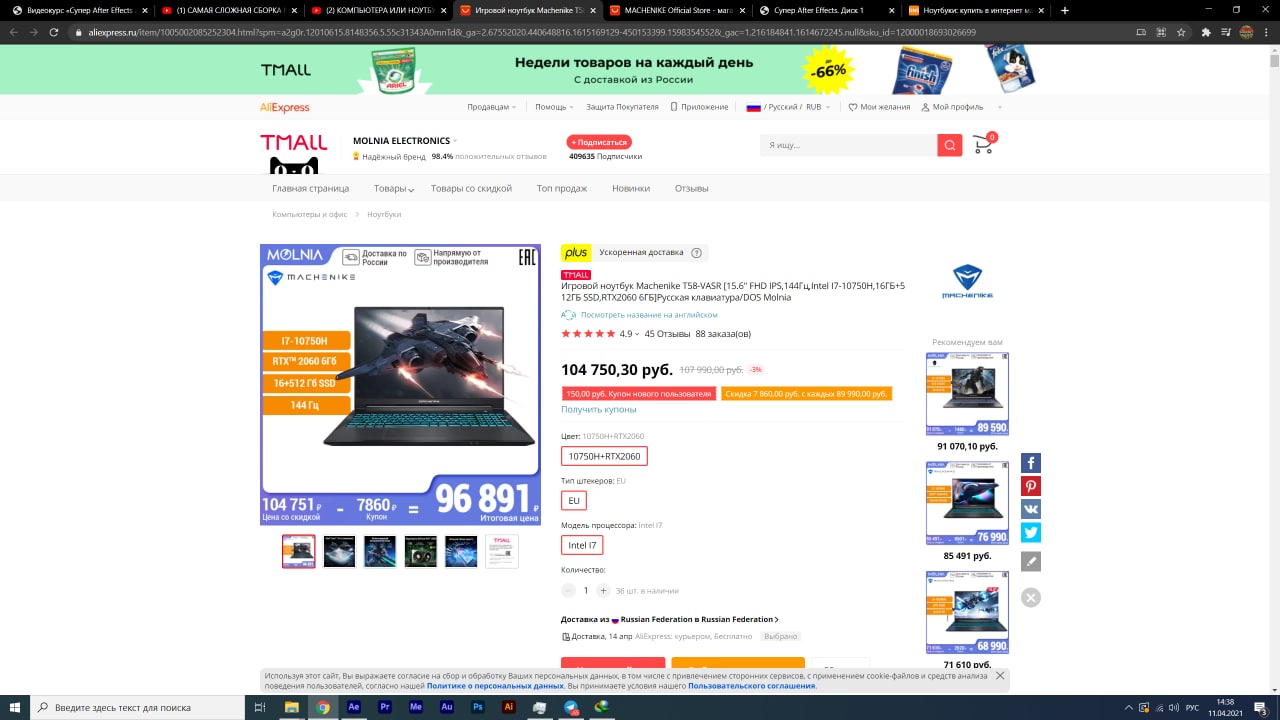Click Ноутбуки breadcrumb link
The image size is (1280, 720).
(x=384, y=214)
